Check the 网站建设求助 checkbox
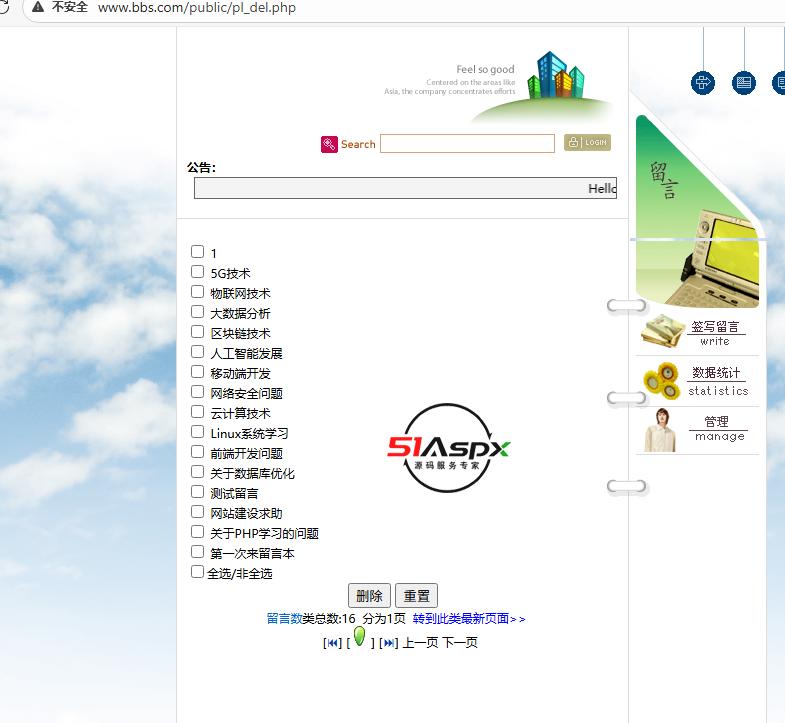Image resolution: width=785 pixels, height=723 pixels. 197,512
